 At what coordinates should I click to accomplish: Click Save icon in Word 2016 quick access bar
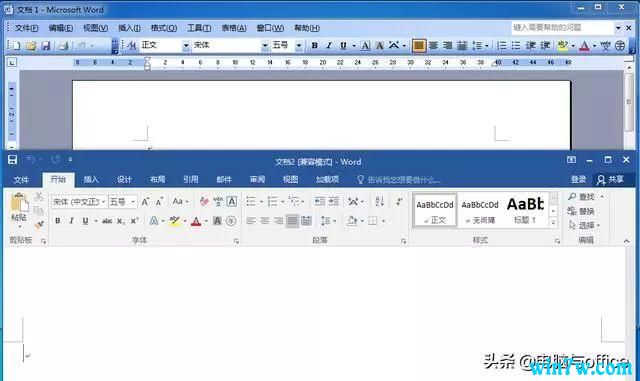click(12, 160)
